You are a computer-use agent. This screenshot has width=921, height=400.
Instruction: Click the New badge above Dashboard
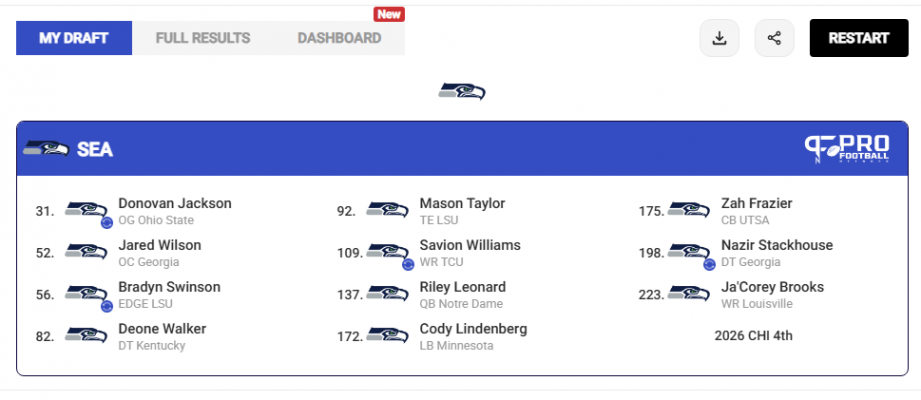(389, 14)
